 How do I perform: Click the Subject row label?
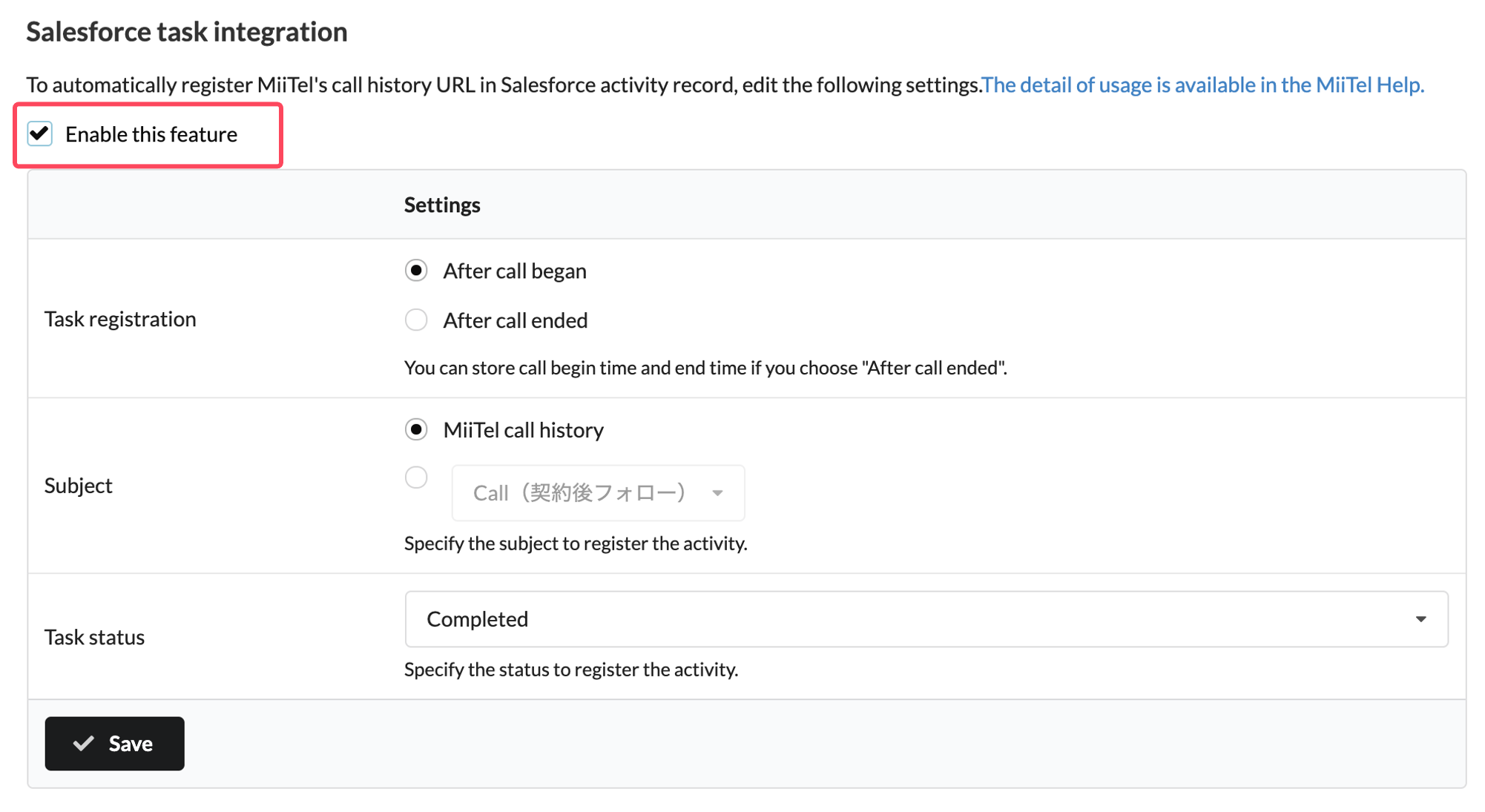pyautogui.click(x=79, y=486)
